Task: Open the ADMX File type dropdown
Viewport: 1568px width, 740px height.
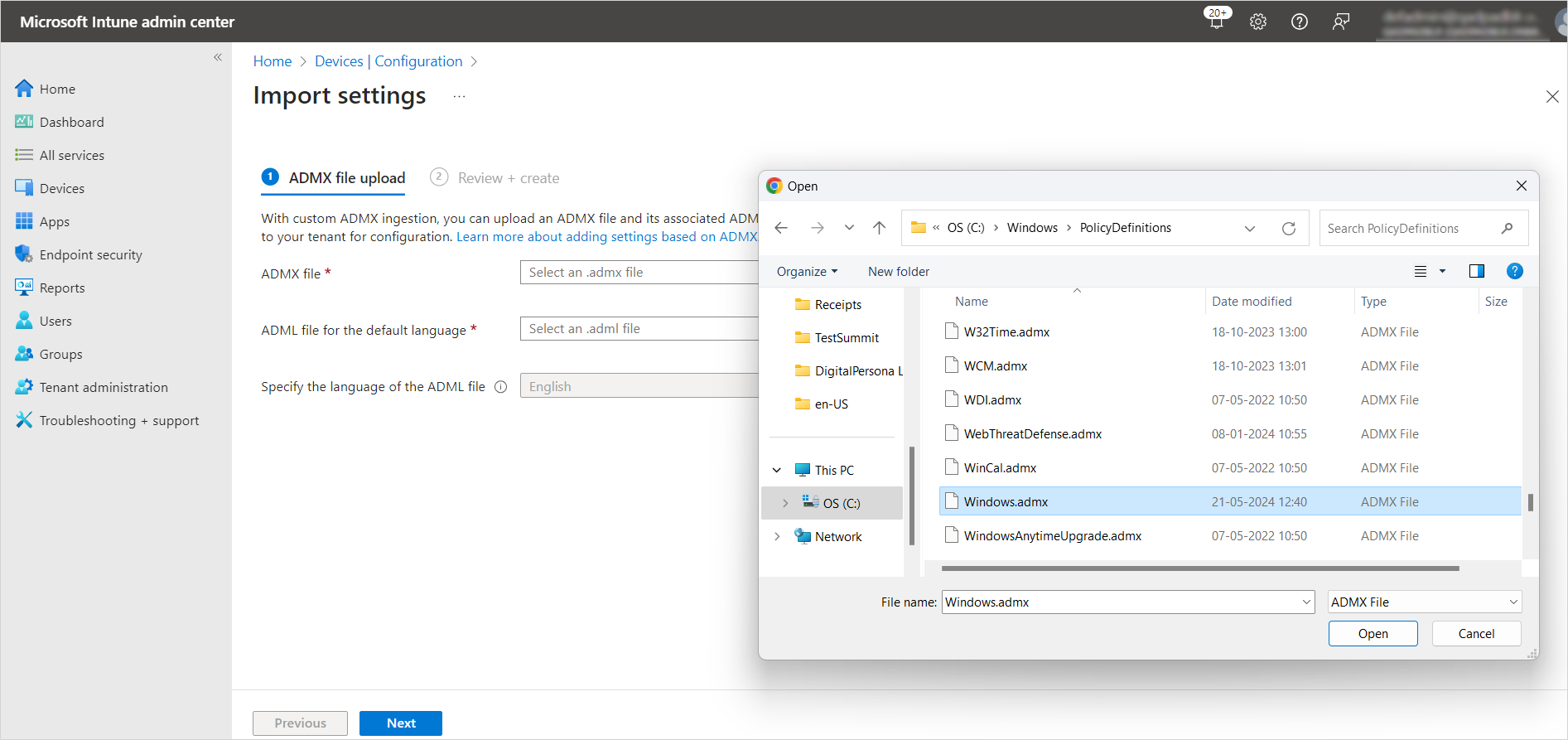Action: tap(1424, 602)
